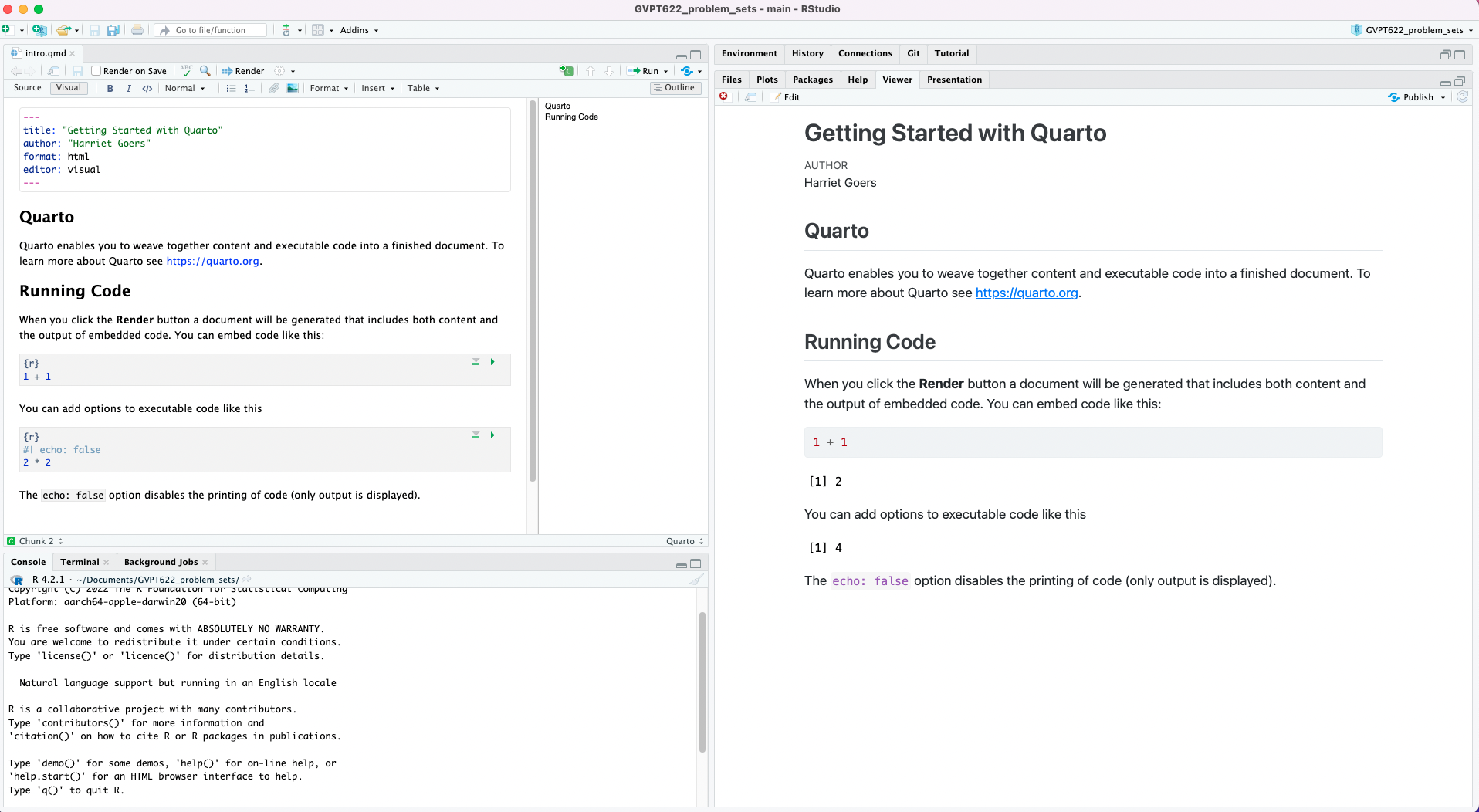
Task: Click the insert new code chunk icon
Action: (567, 71)
